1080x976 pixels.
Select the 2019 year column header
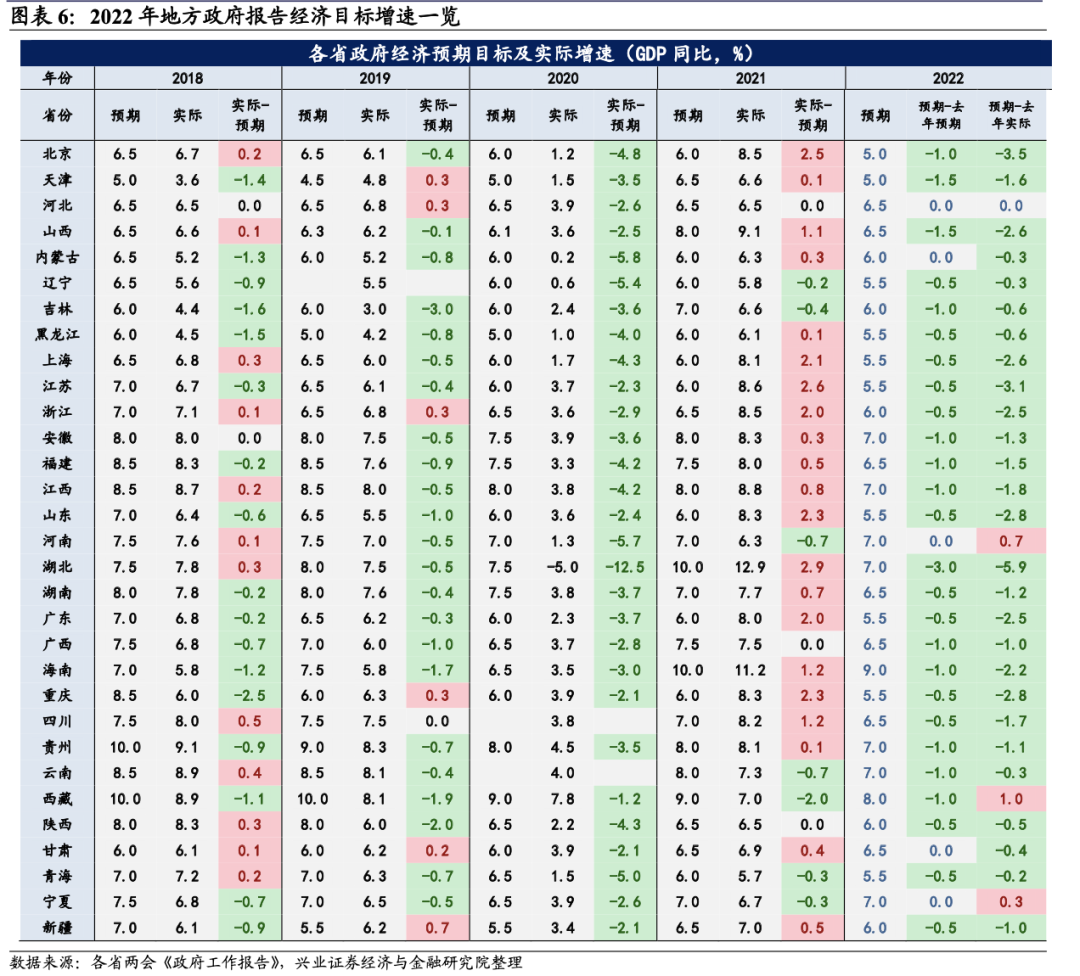click(x=374, y=78)
